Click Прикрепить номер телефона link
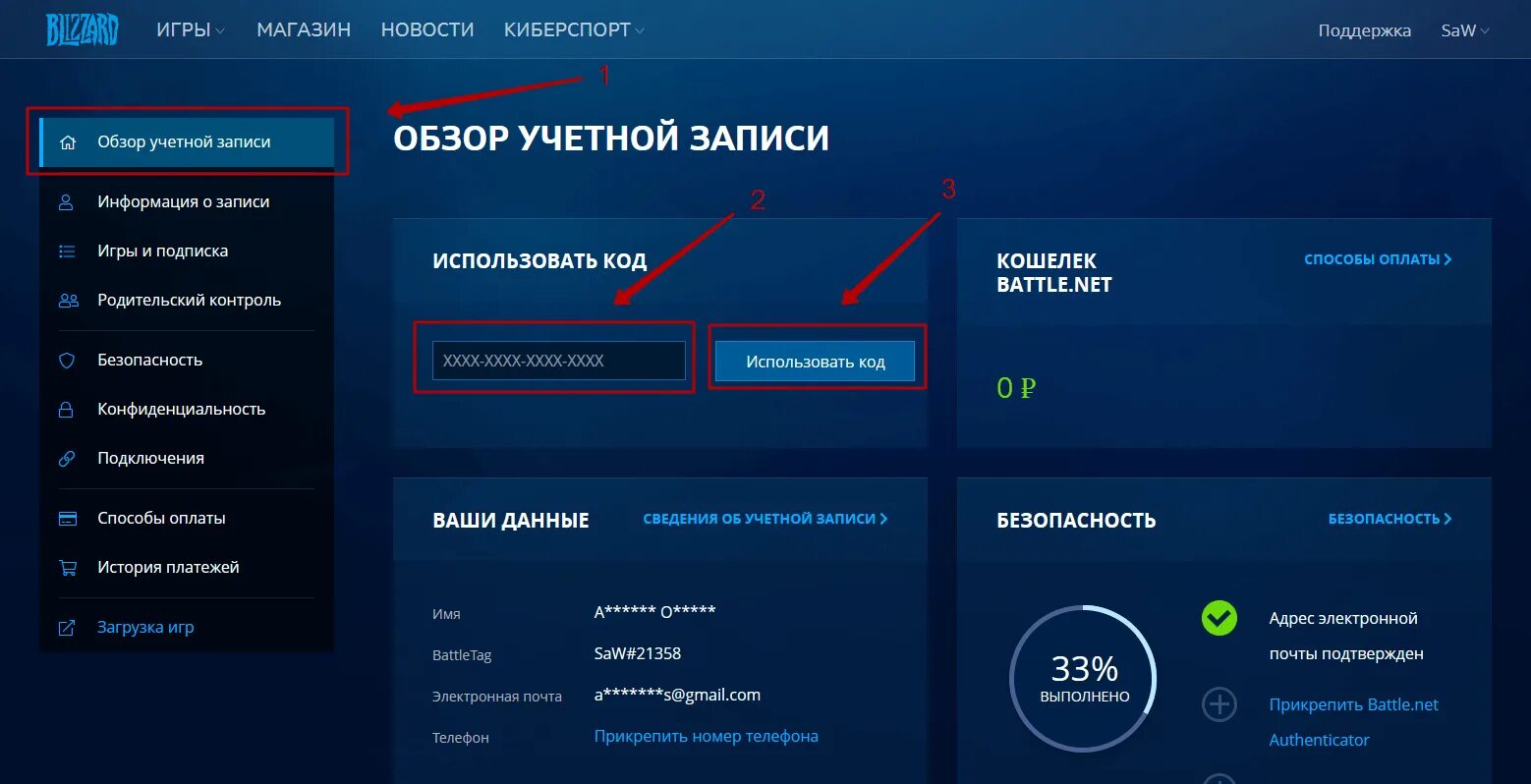The image size is (1531, 784). pyautogui.click(x=707, y=736)
